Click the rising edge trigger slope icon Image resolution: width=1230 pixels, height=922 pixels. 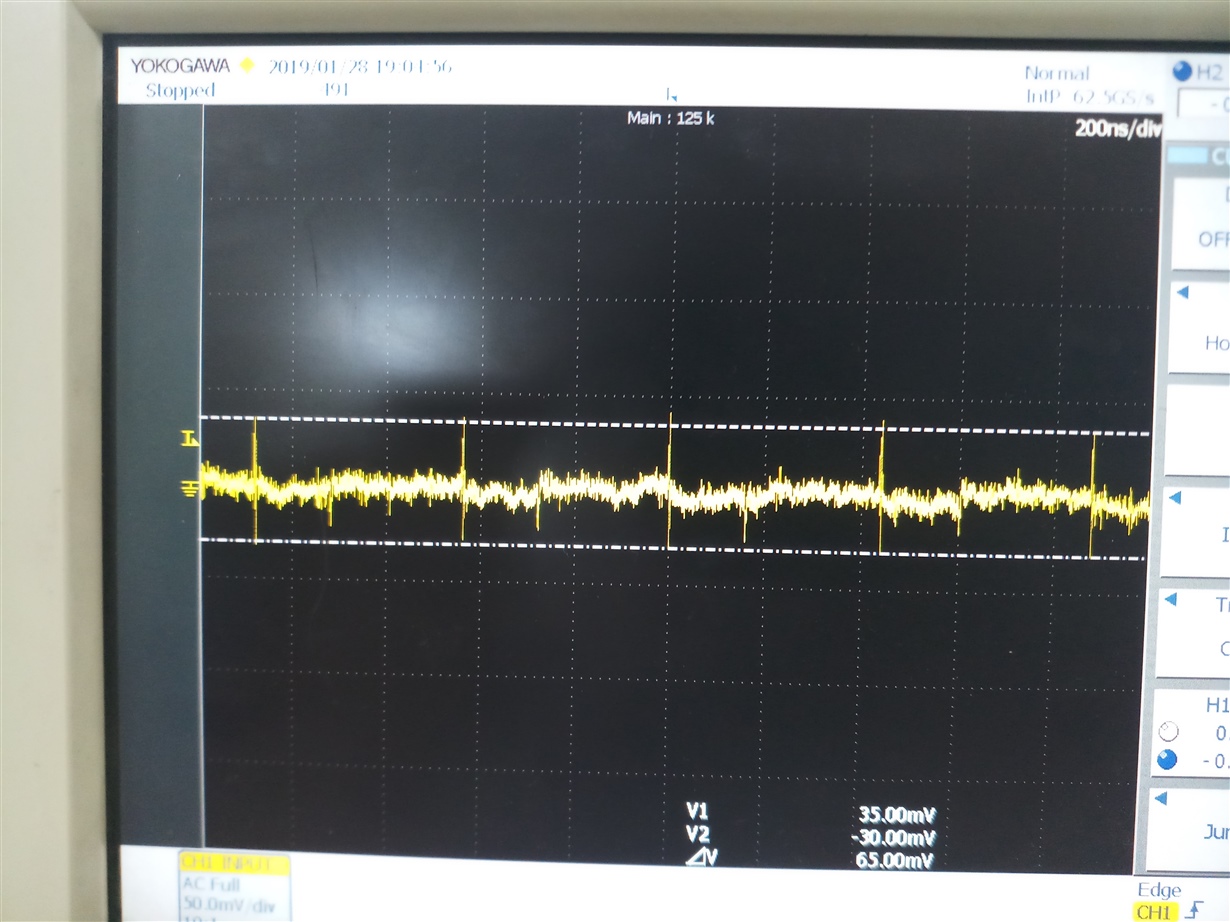pyautogui.click(x=1193, y=910)
